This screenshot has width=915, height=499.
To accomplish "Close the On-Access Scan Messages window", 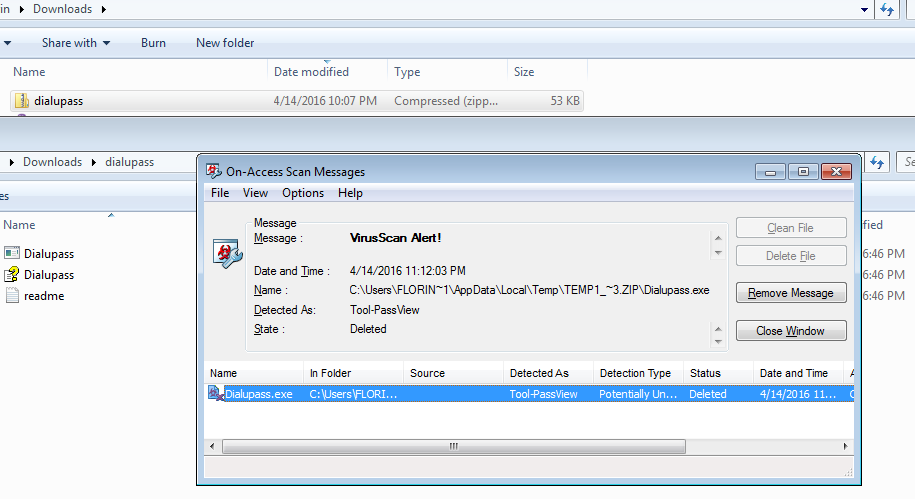I will (x=836, y=172).
